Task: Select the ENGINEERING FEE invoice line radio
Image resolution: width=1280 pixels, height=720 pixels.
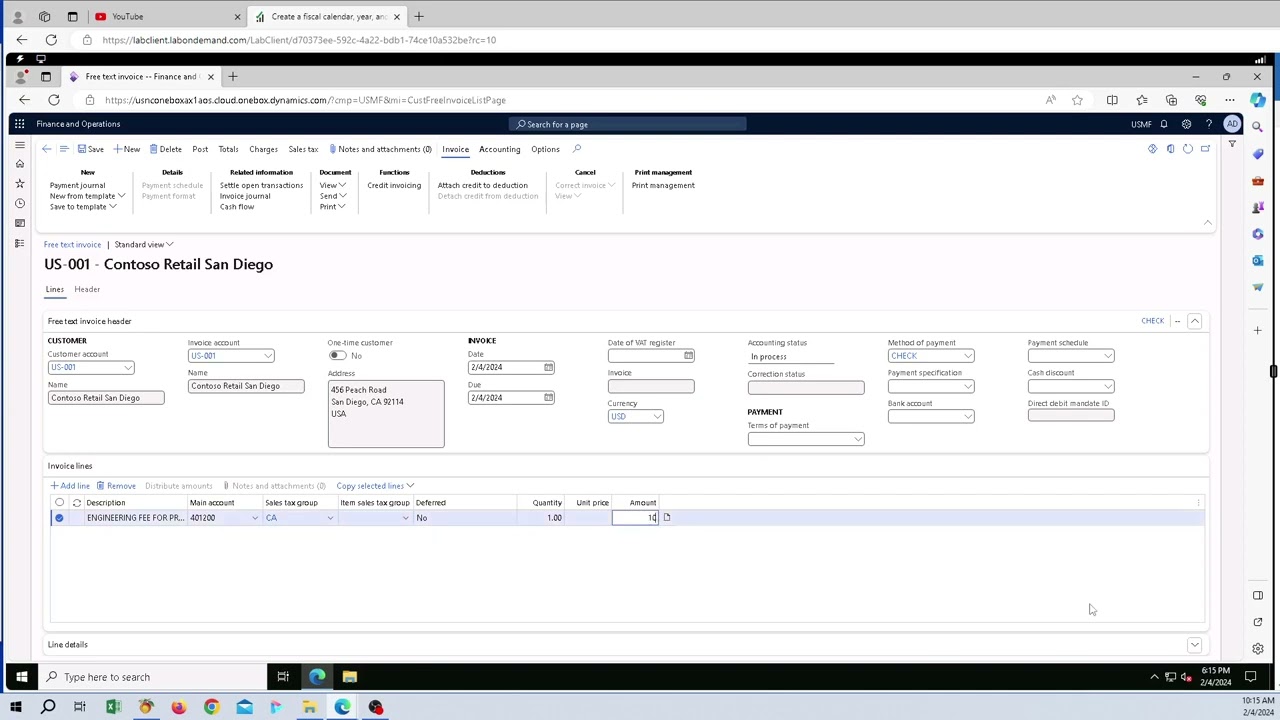Action: coord(59,518)
